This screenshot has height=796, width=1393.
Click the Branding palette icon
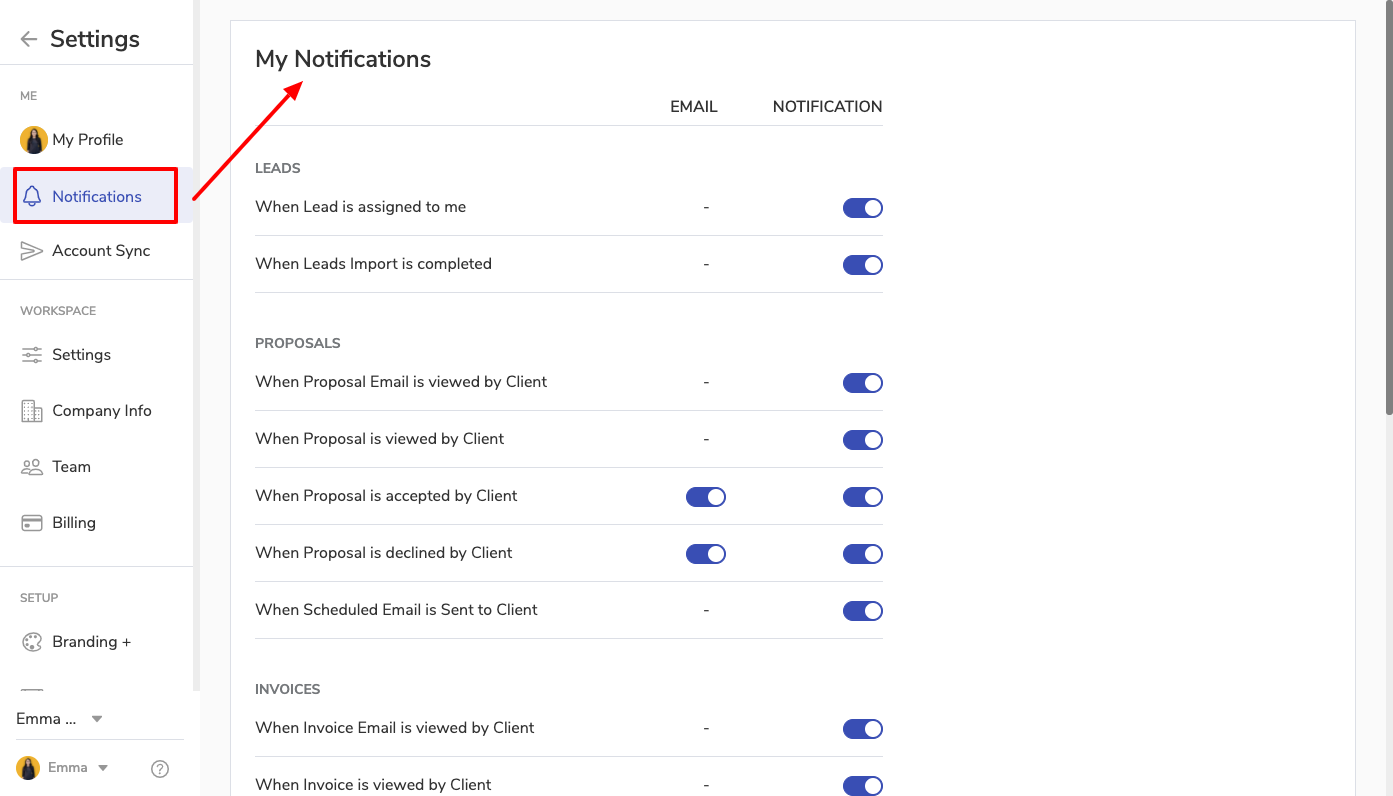(32, 642)
